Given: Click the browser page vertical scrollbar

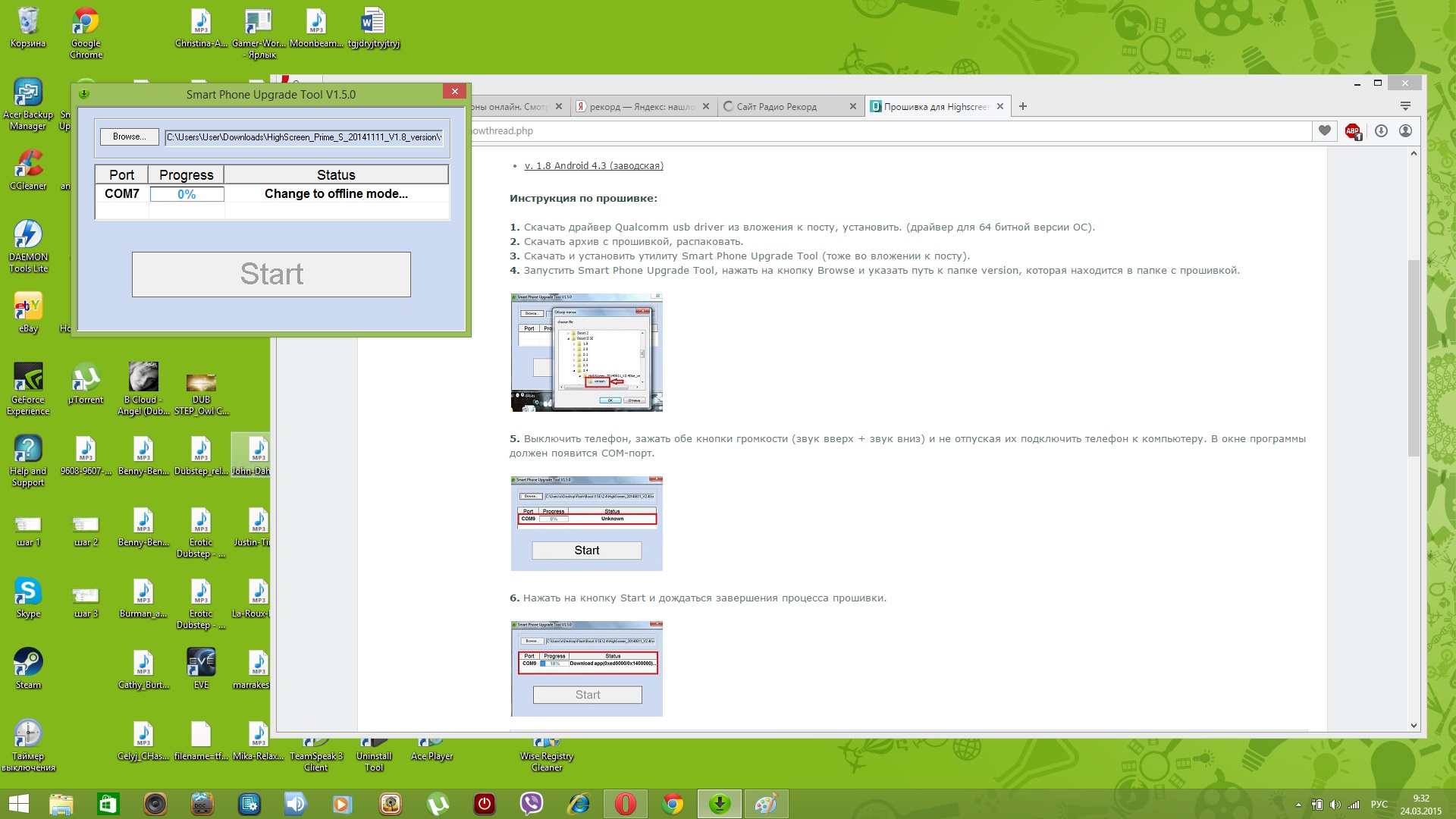Looking at the screenshot, I should (1414, 356).
